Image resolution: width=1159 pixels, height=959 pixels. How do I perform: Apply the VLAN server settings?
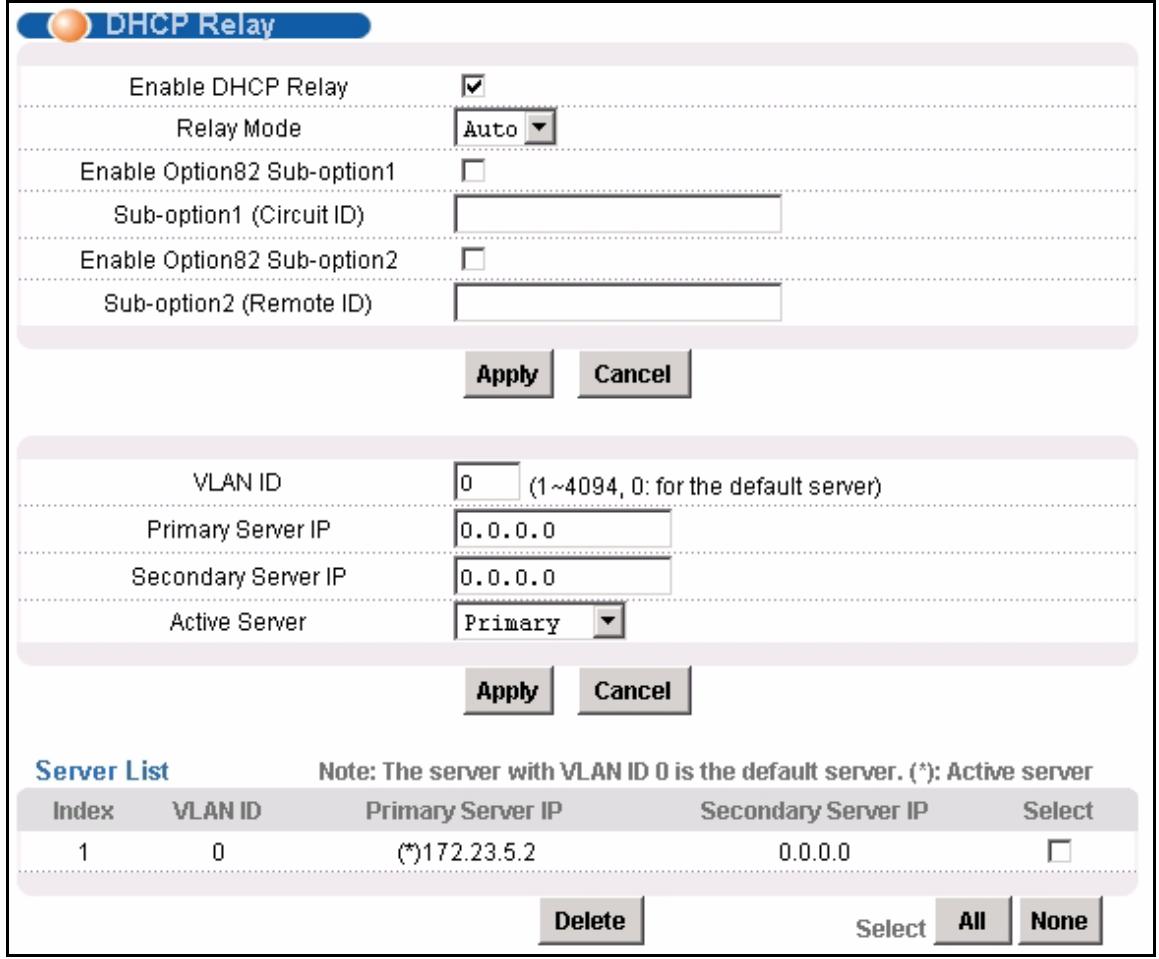click(508, 691)
